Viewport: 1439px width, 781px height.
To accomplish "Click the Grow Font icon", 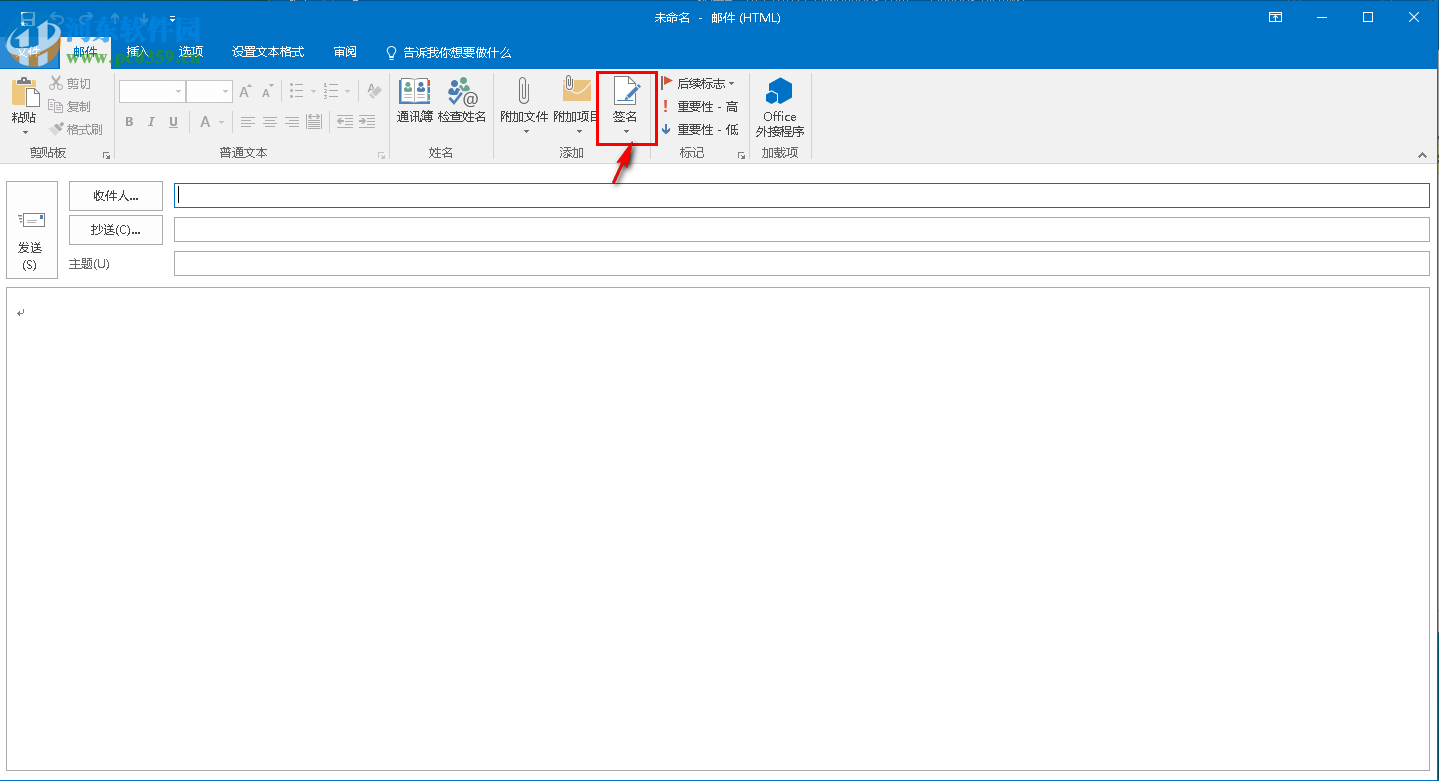I will pyautogui.click(x=245, y=92).
